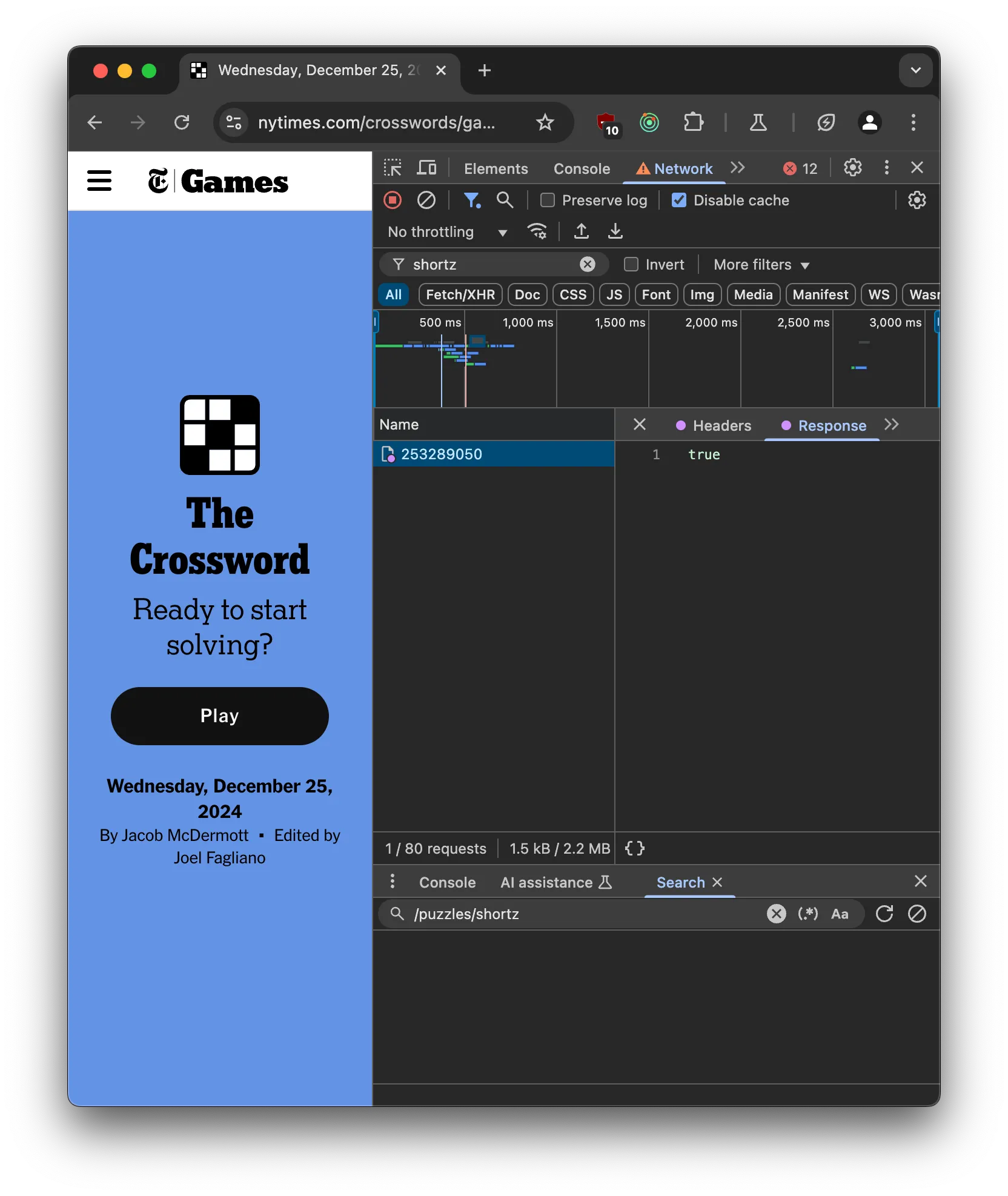The image size is (1008, 1196).
Task: Enable the Invert filter checkbox
Action: coord(631,264)
